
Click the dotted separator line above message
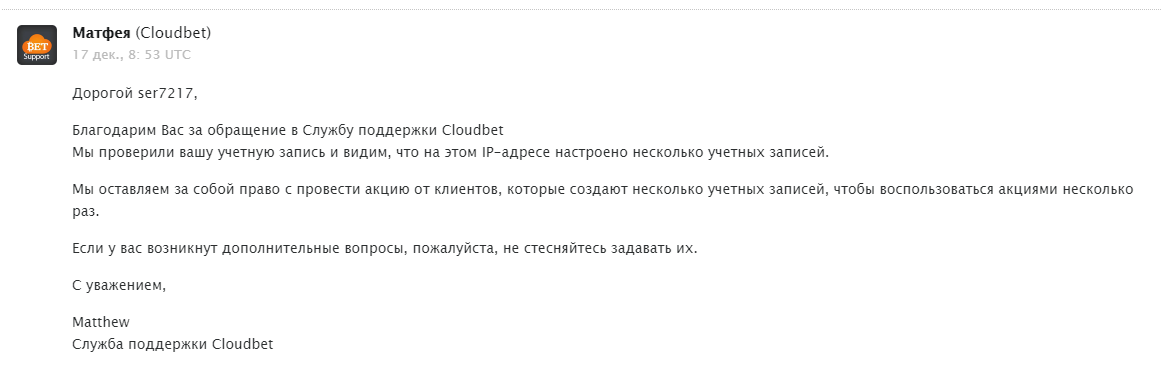[582, 9]
